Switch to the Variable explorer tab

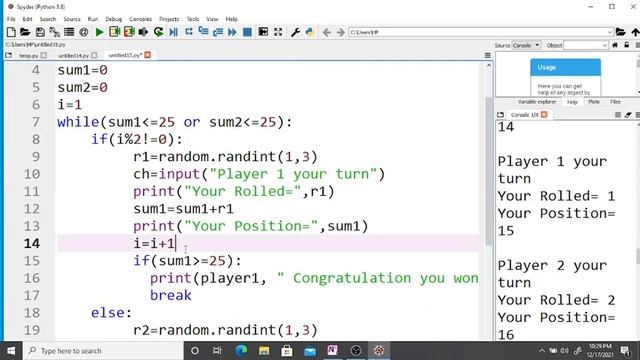pos(537,102)
